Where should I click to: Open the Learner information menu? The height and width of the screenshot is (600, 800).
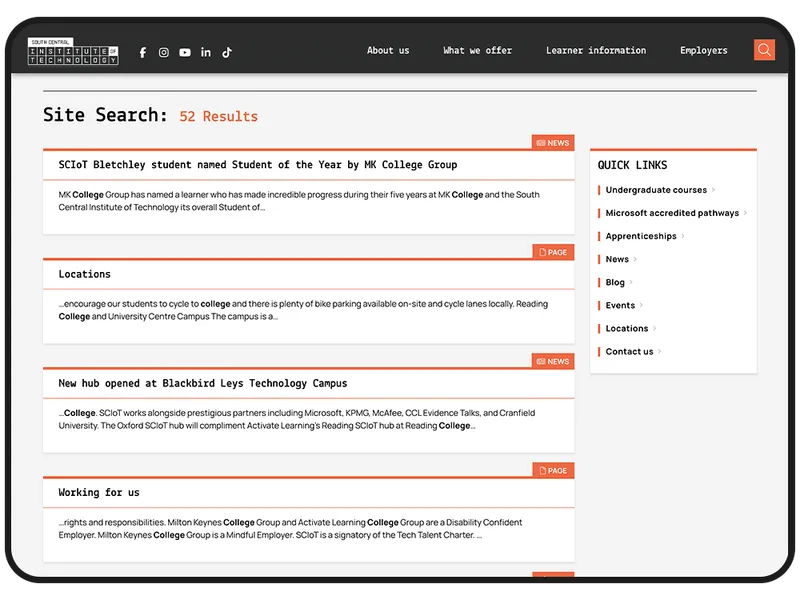click(596, 51)
